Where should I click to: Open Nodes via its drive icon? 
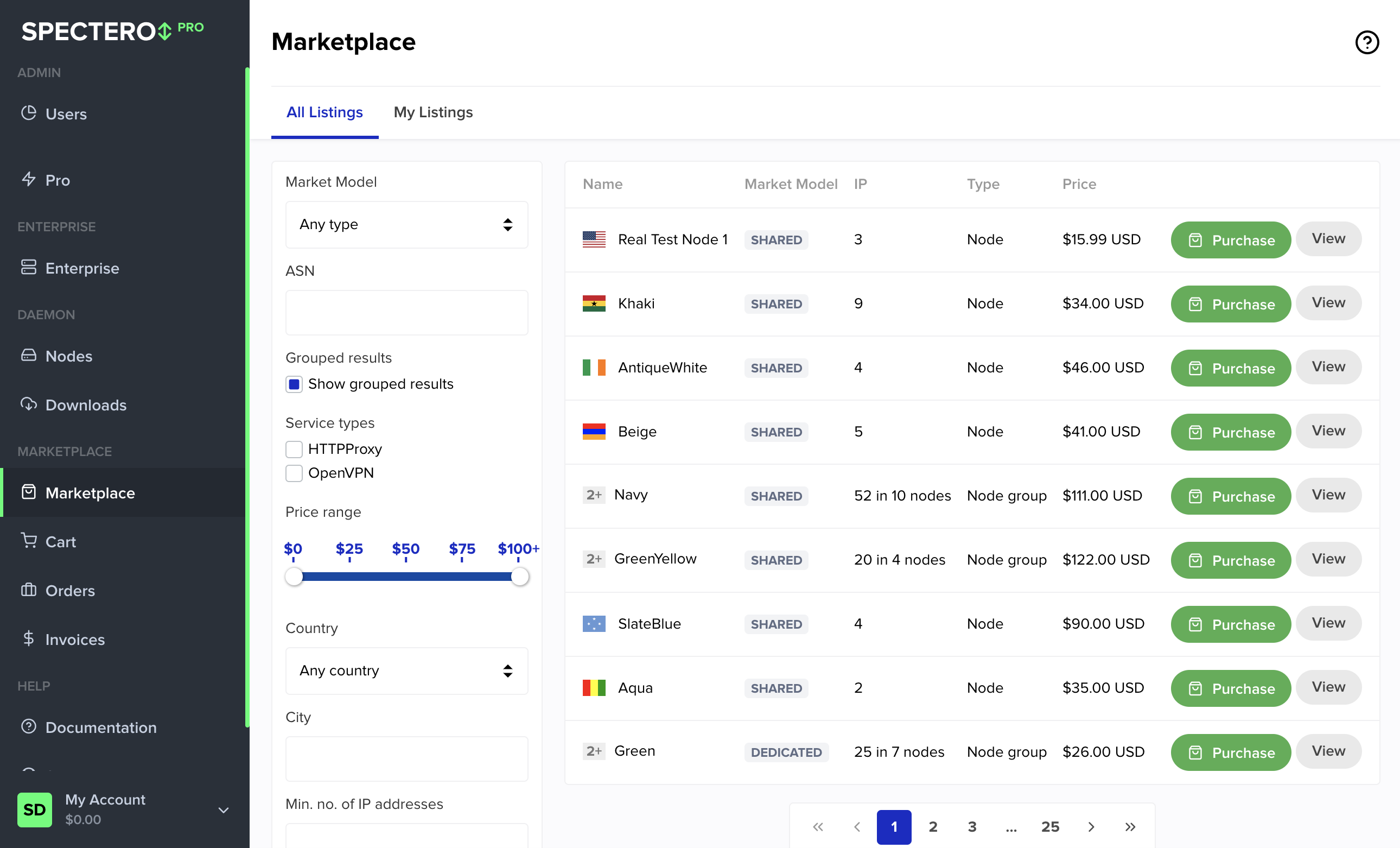tap(28, 356)
